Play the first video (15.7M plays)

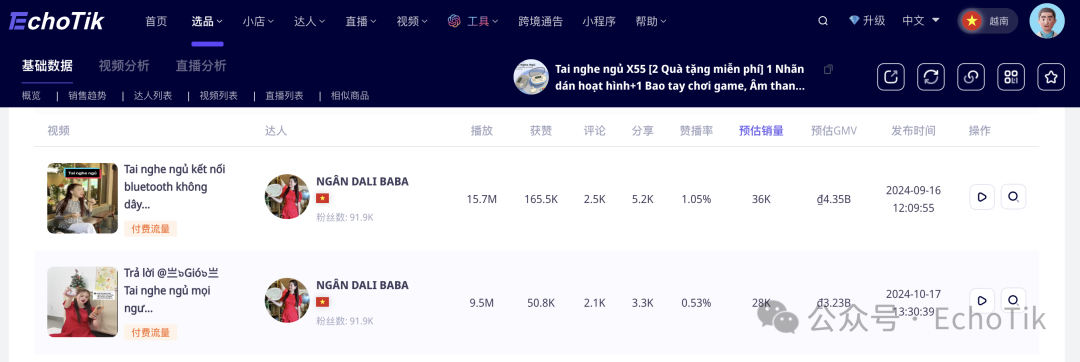click(x=982, y=197)
